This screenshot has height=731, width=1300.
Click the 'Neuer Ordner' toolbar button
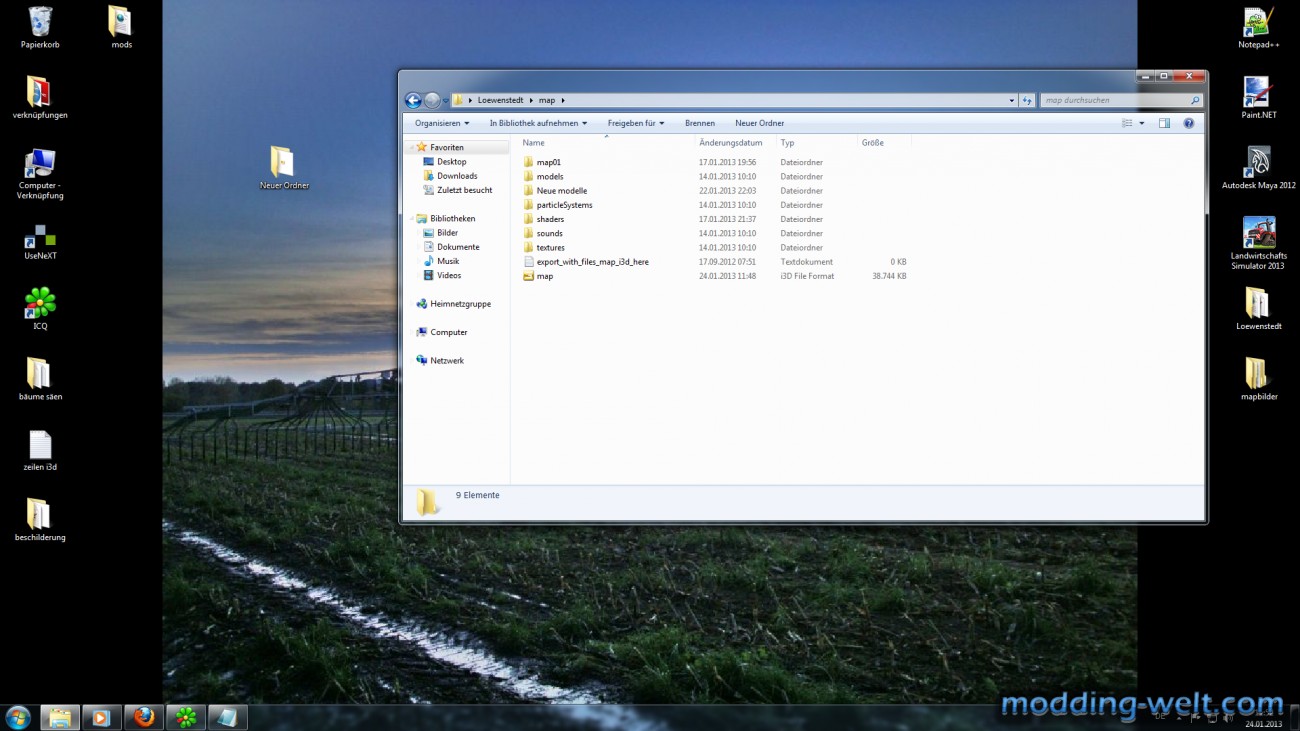tap(759, 123)
